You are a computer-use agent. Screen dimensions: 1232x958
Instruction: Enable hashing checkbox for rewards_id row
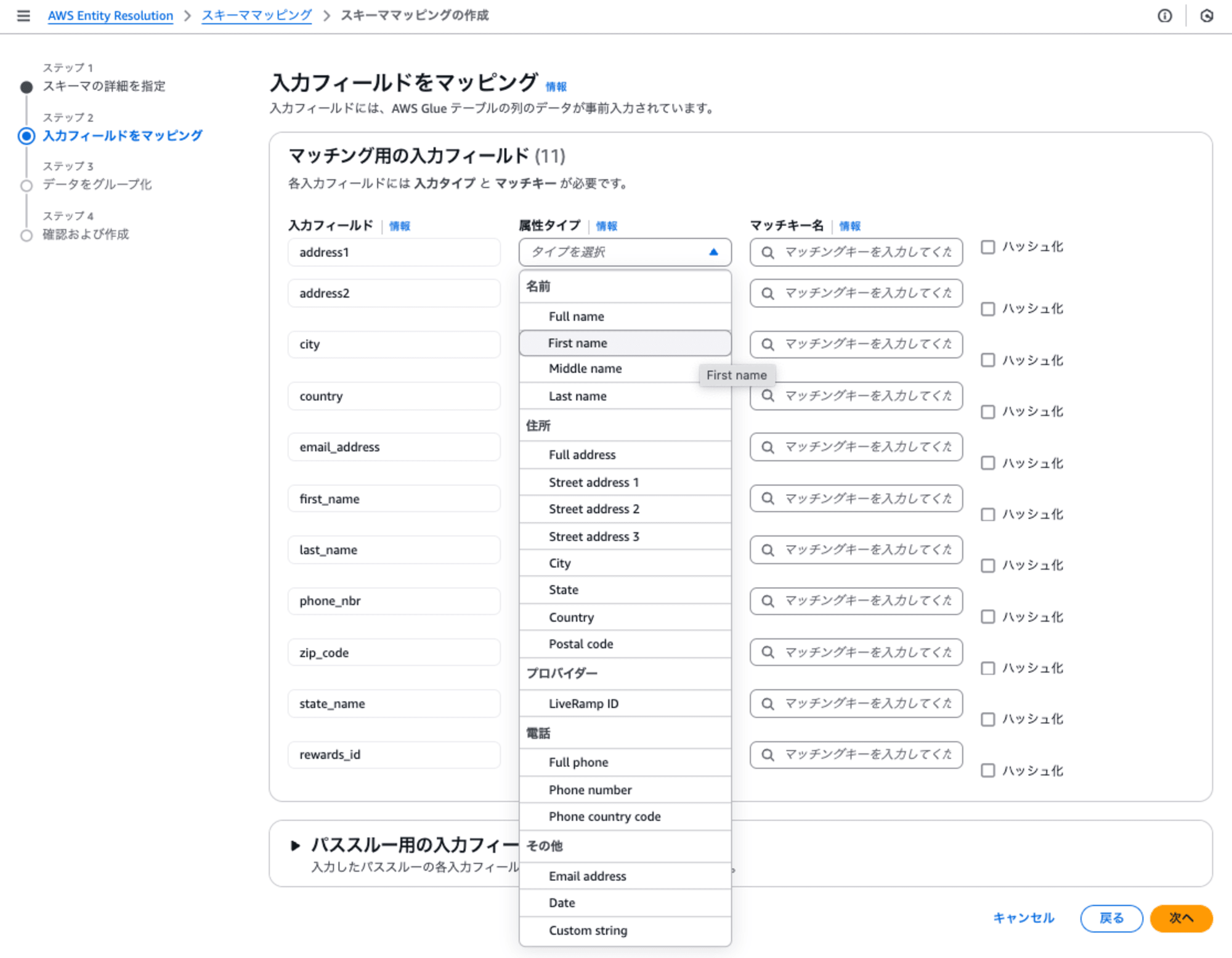[x=987, y=770]
